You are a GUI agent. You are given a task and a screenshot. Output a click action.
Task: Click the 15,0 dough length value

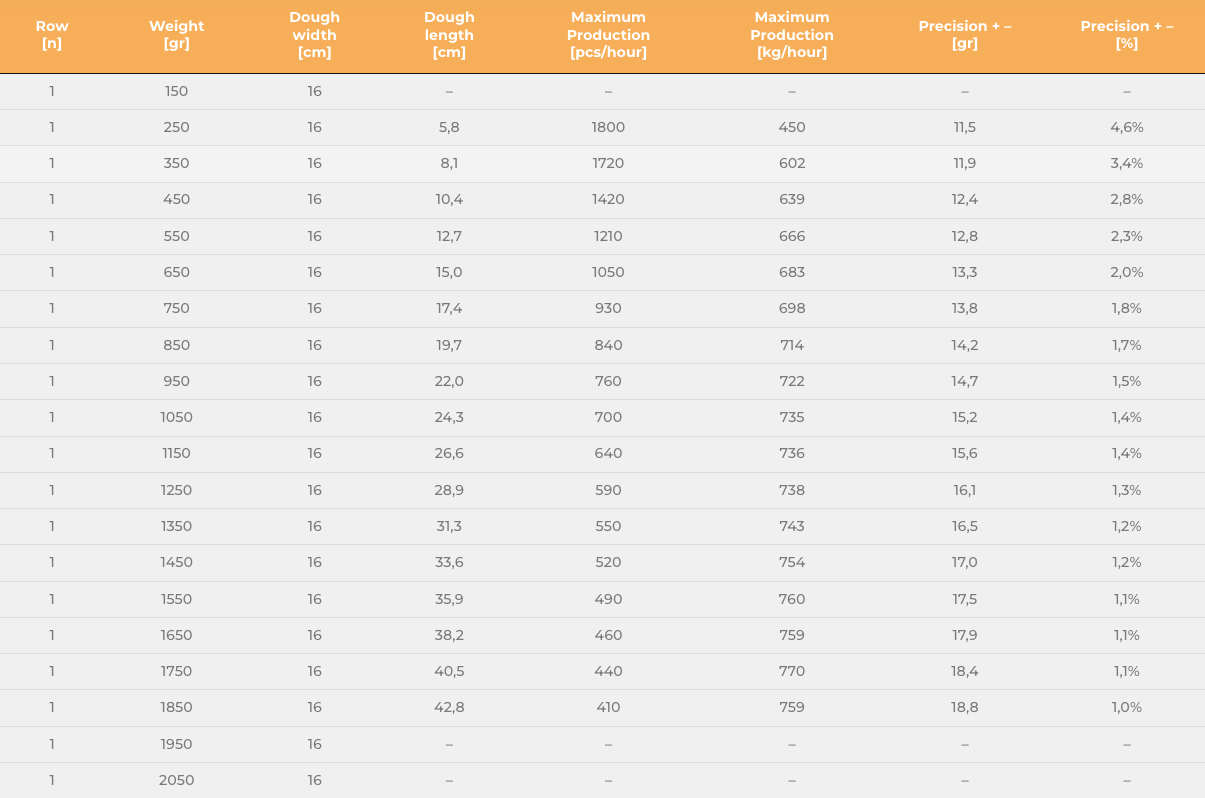click(x=449, y=272)
